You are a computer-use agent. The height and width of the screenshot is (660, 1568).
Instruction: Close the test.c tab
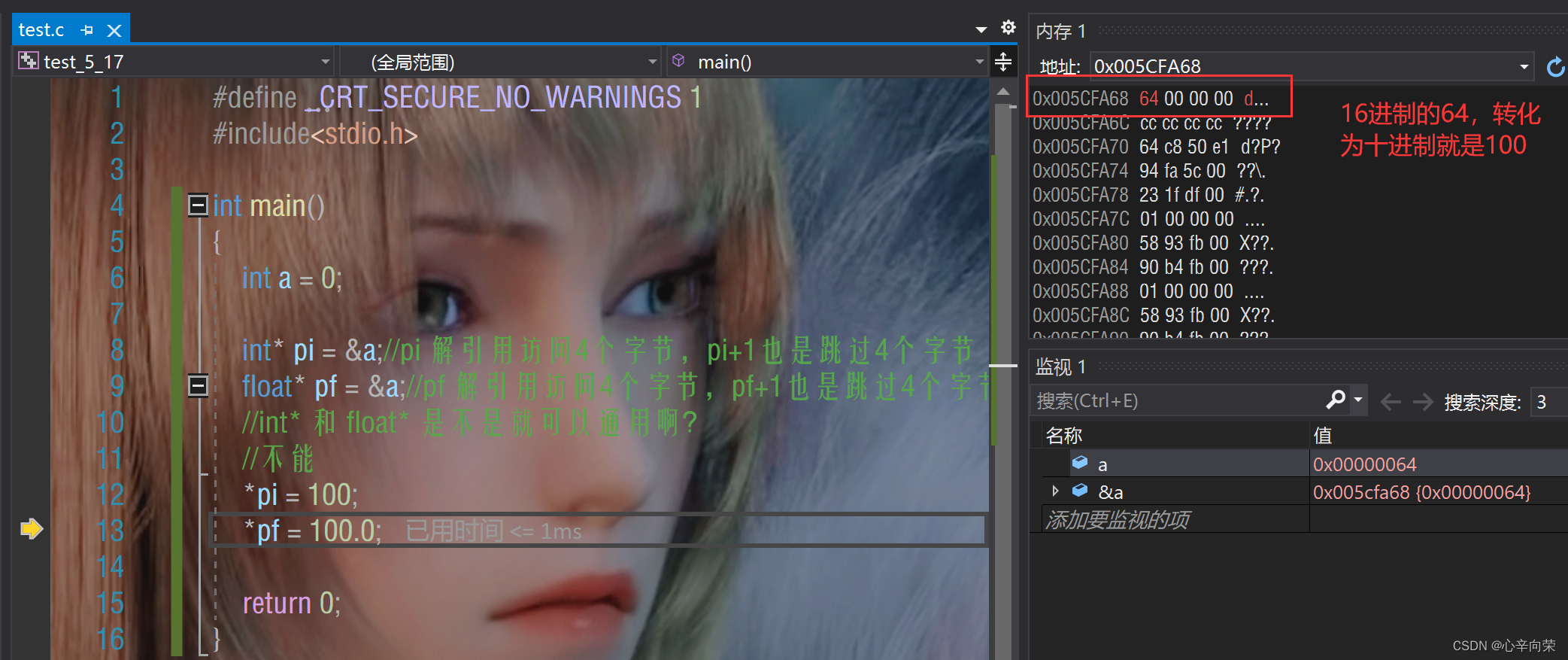point(114,30)
